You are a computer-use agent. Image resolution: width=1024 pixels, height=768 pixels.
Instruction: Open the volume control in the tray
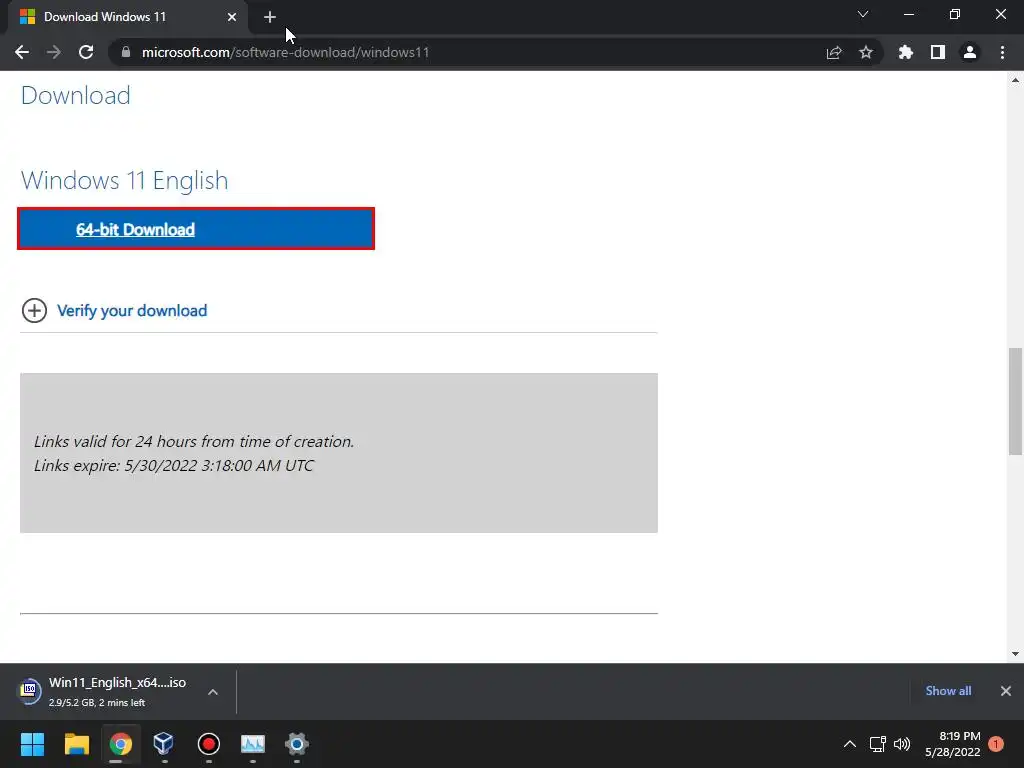tap(902, 744)
